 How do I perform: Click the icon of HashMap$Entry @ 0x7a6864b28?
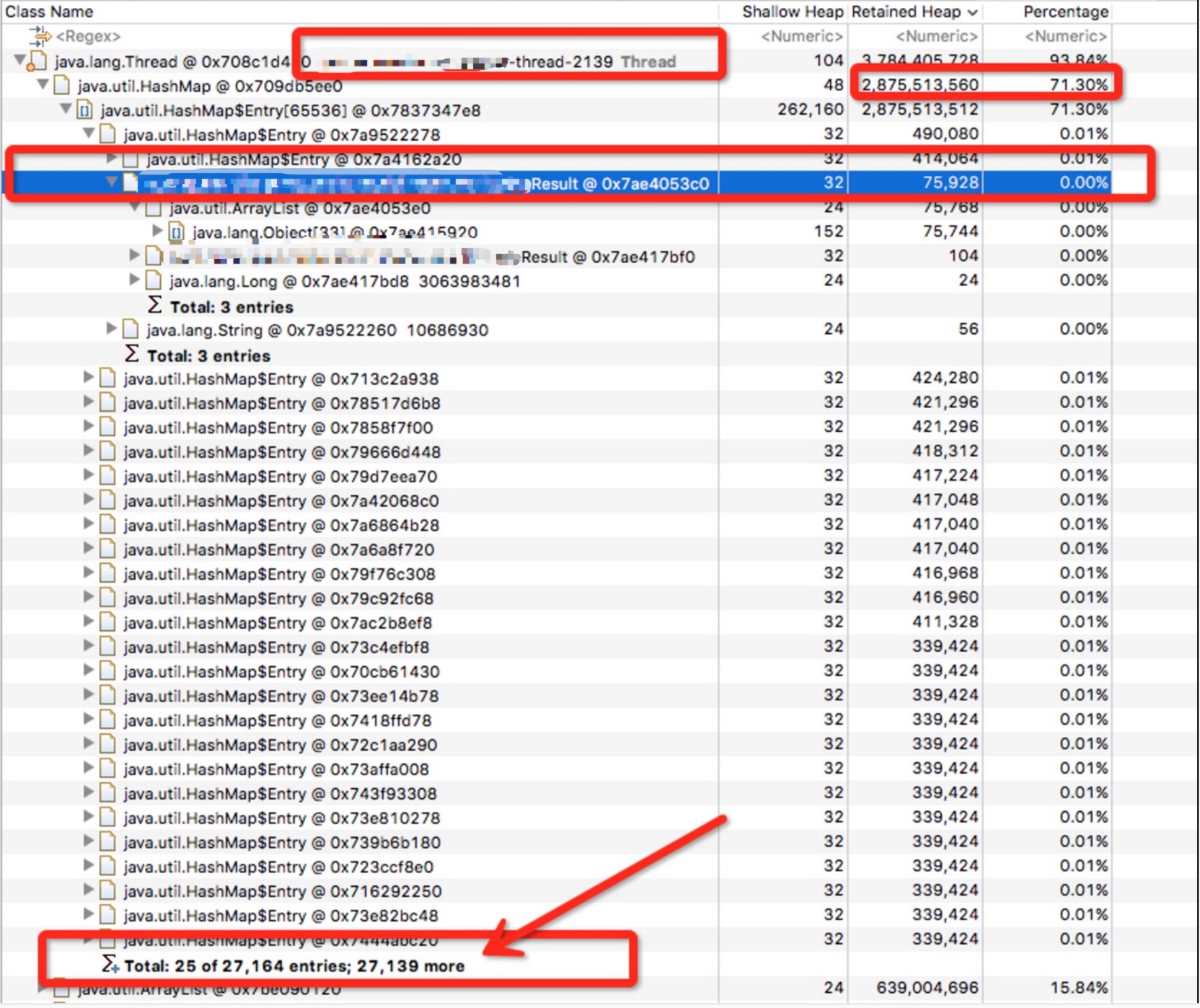[x=108, y=525]
